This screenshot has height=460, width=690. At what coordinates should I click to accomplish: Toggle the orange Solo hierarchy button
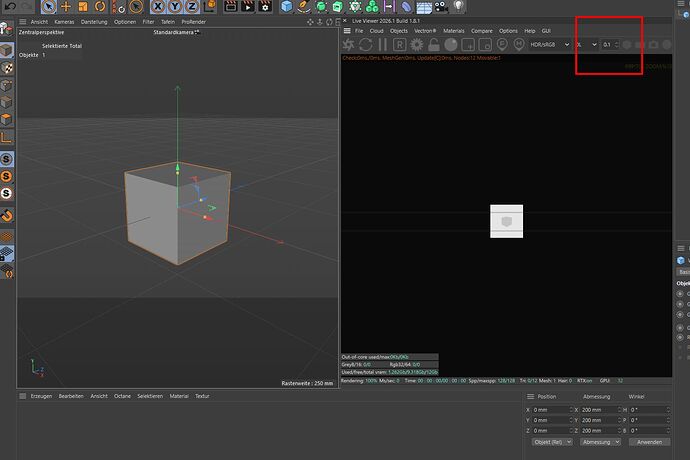(7, 176)
